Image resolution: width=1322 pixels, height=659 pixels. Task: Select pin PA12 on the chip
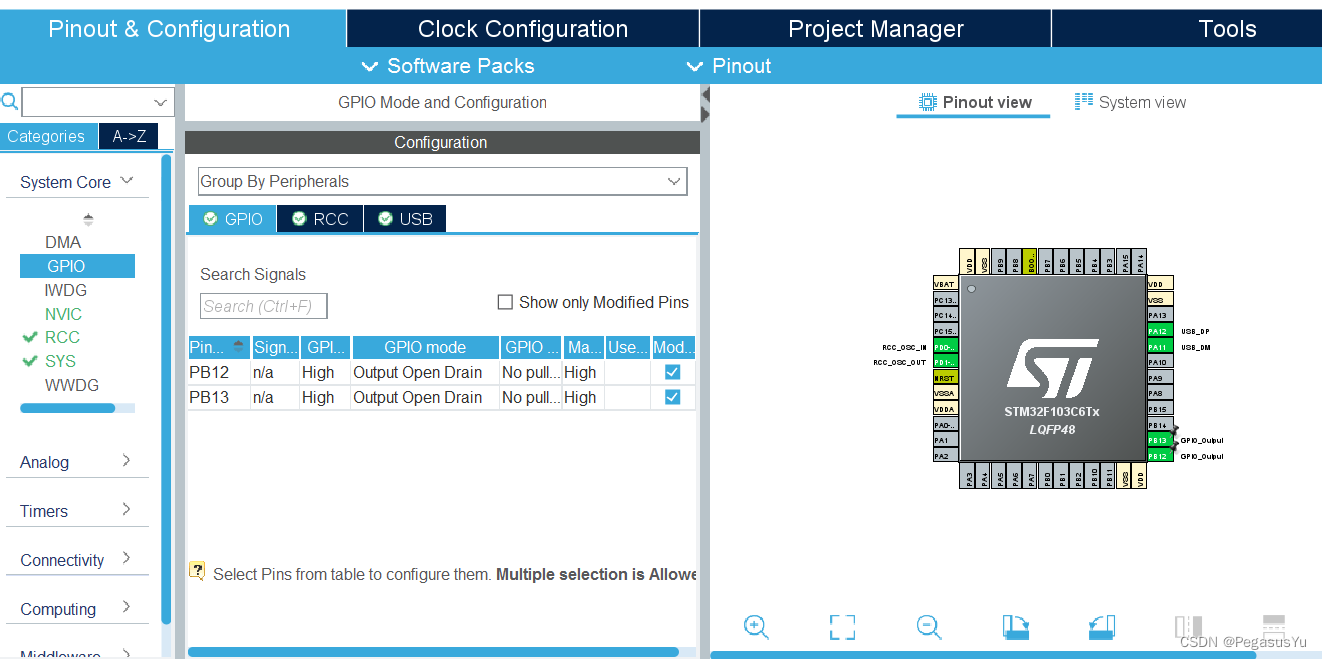(1158, 331)
